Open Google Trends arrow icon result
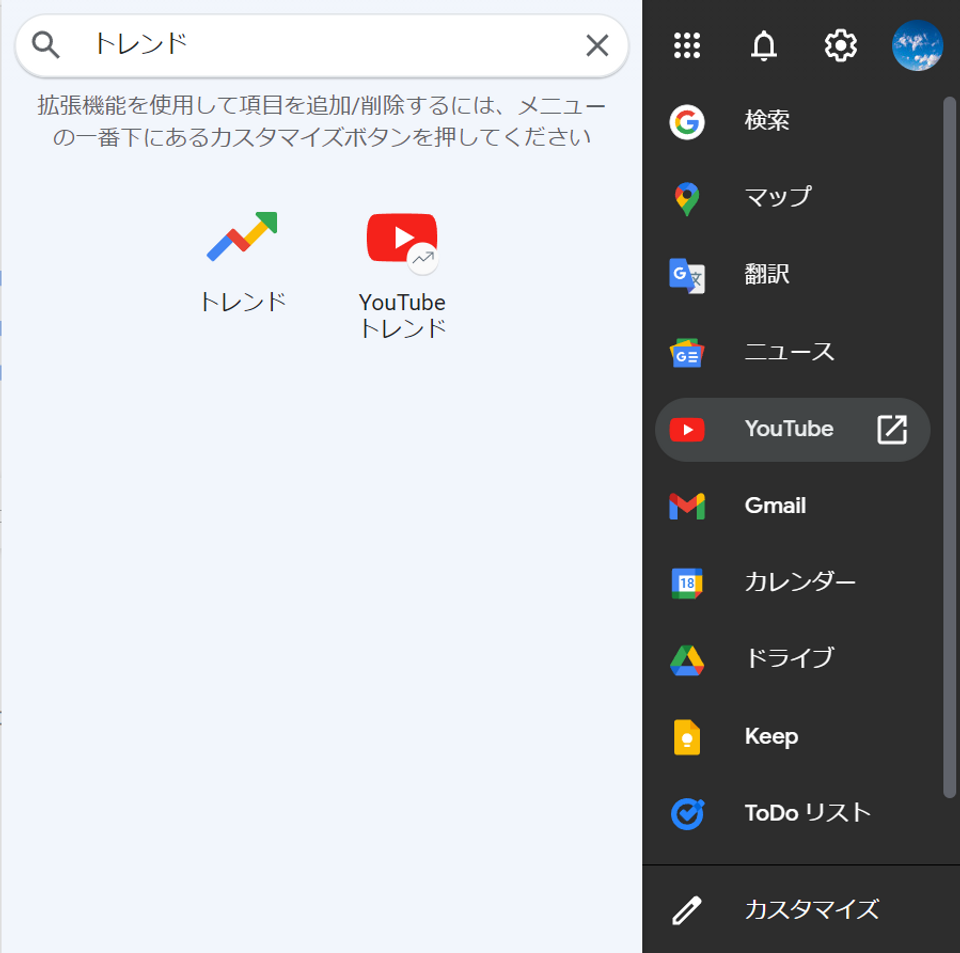This screenshot has height=953, width=960. 242,237
